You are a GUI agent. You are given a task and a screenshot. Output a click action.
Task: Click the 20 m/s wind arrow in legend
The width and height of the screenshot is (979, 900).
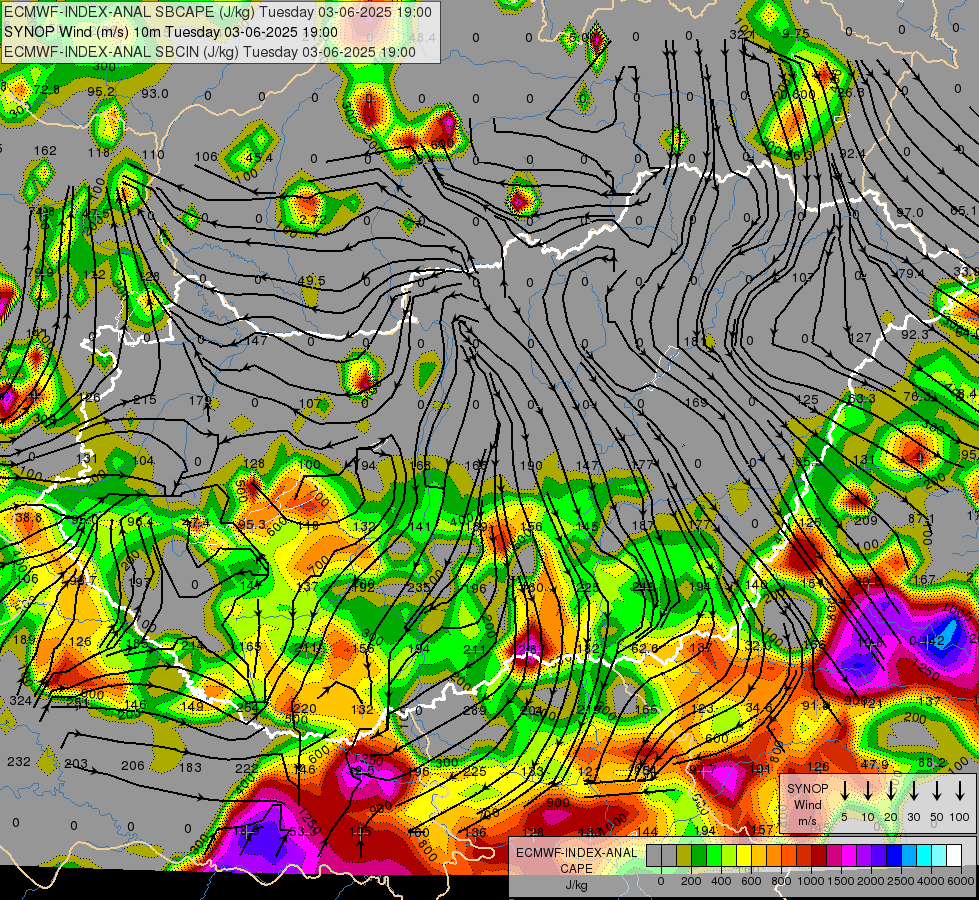[891, 791]
